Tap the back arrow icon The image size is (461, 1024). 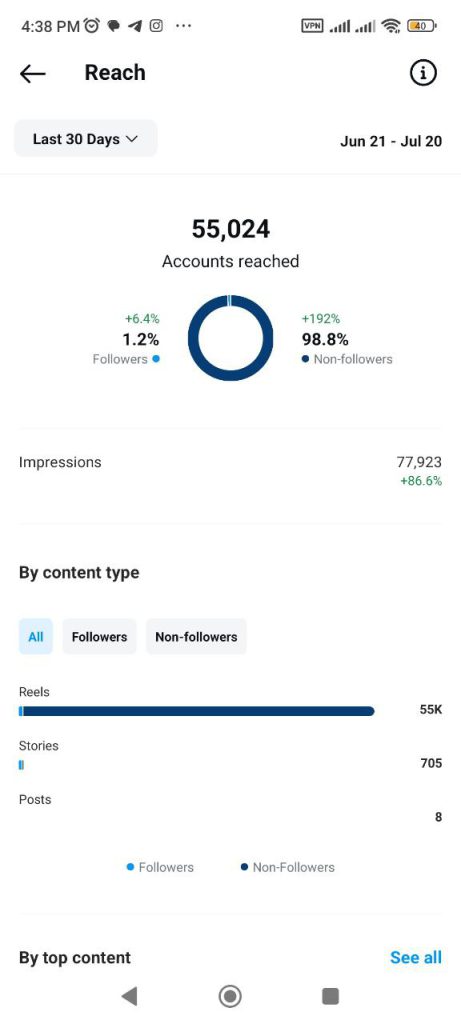[32, 74]
